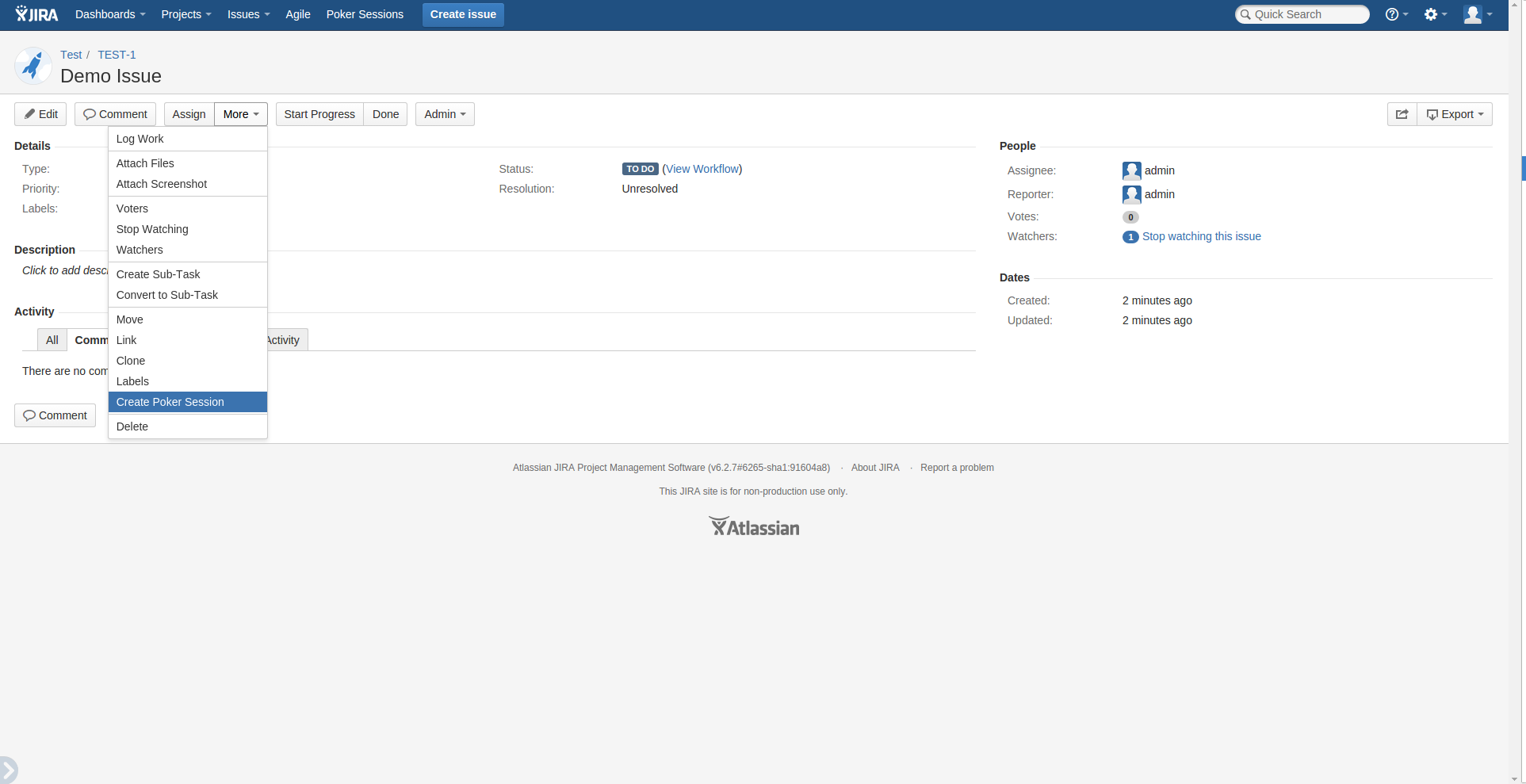This screenshot has height=784, width=1526.
Task: Click the Assign button
Action: (x=189, y=114)
